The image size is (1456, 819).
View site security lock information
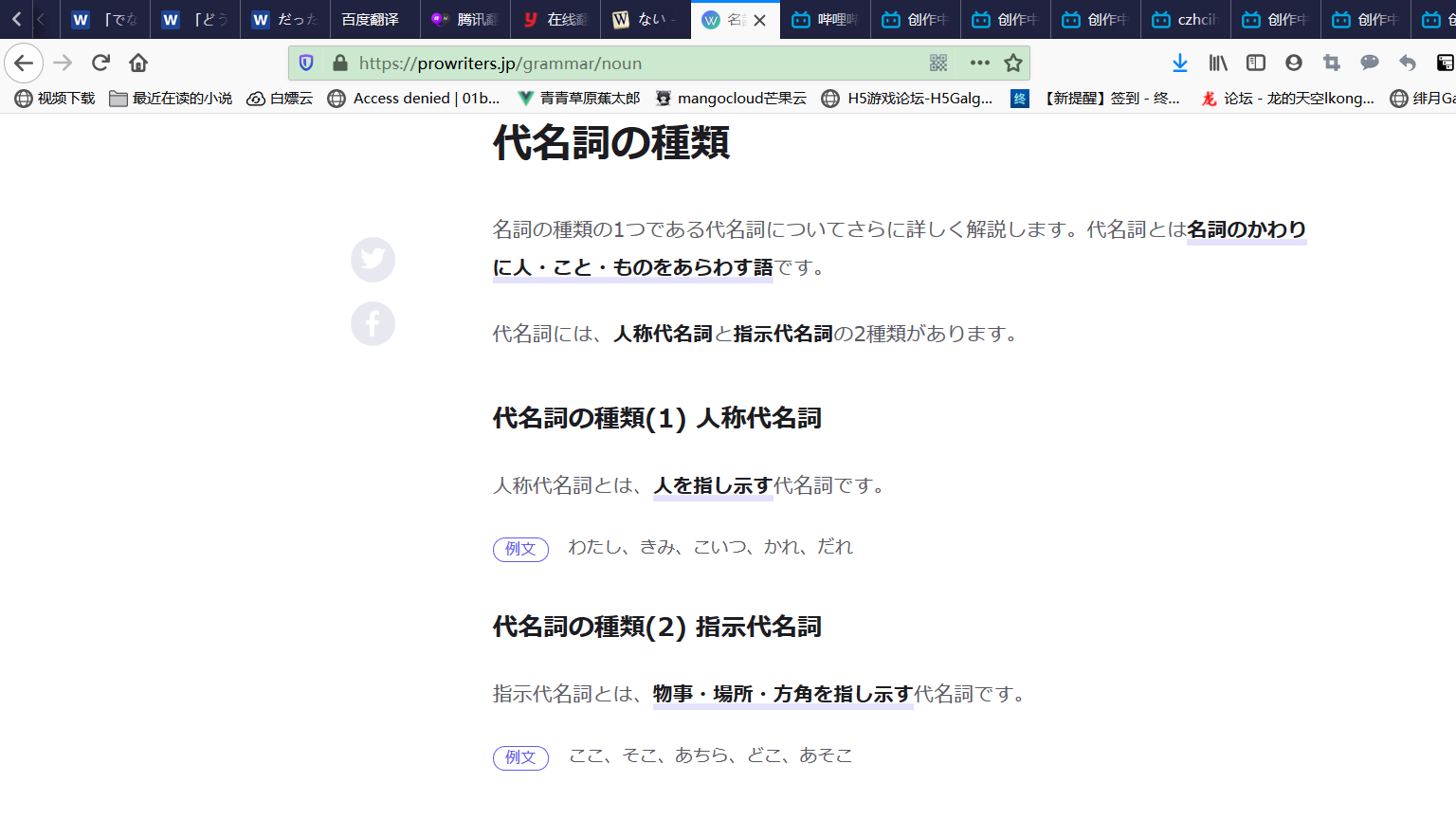coord(340,64)
